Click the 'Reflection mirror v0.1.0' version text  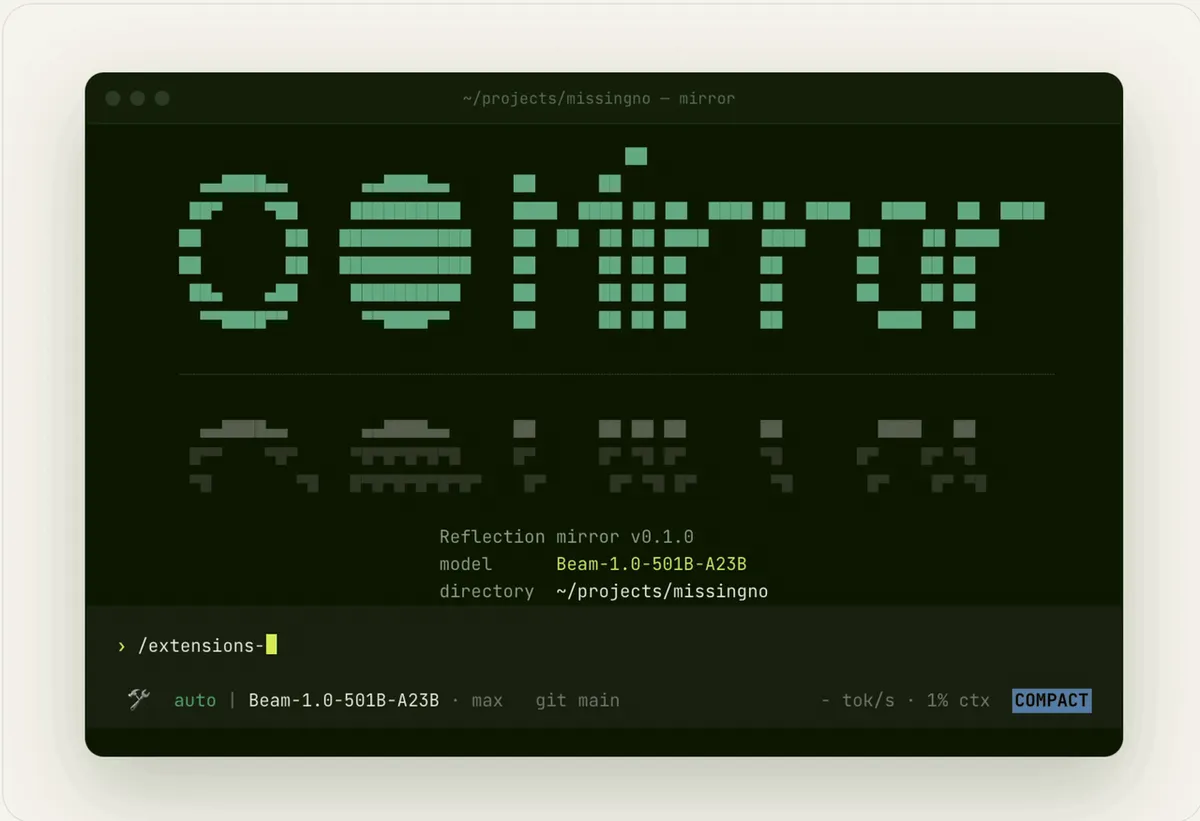click(x=580, y=537)
